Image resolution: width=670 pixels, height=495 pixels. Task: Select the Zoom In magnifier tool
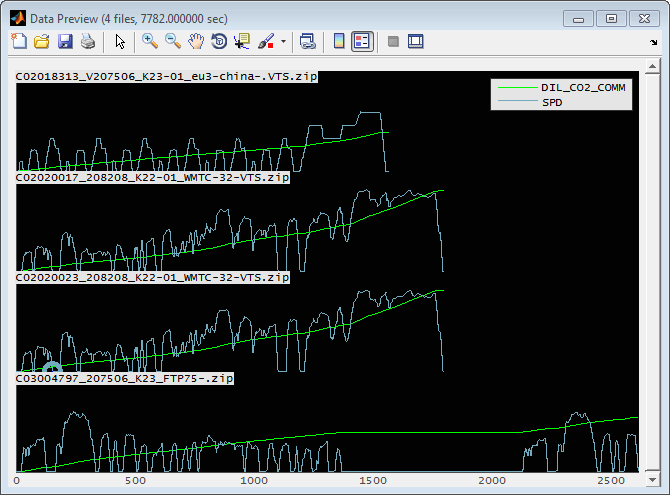point(150,41)
